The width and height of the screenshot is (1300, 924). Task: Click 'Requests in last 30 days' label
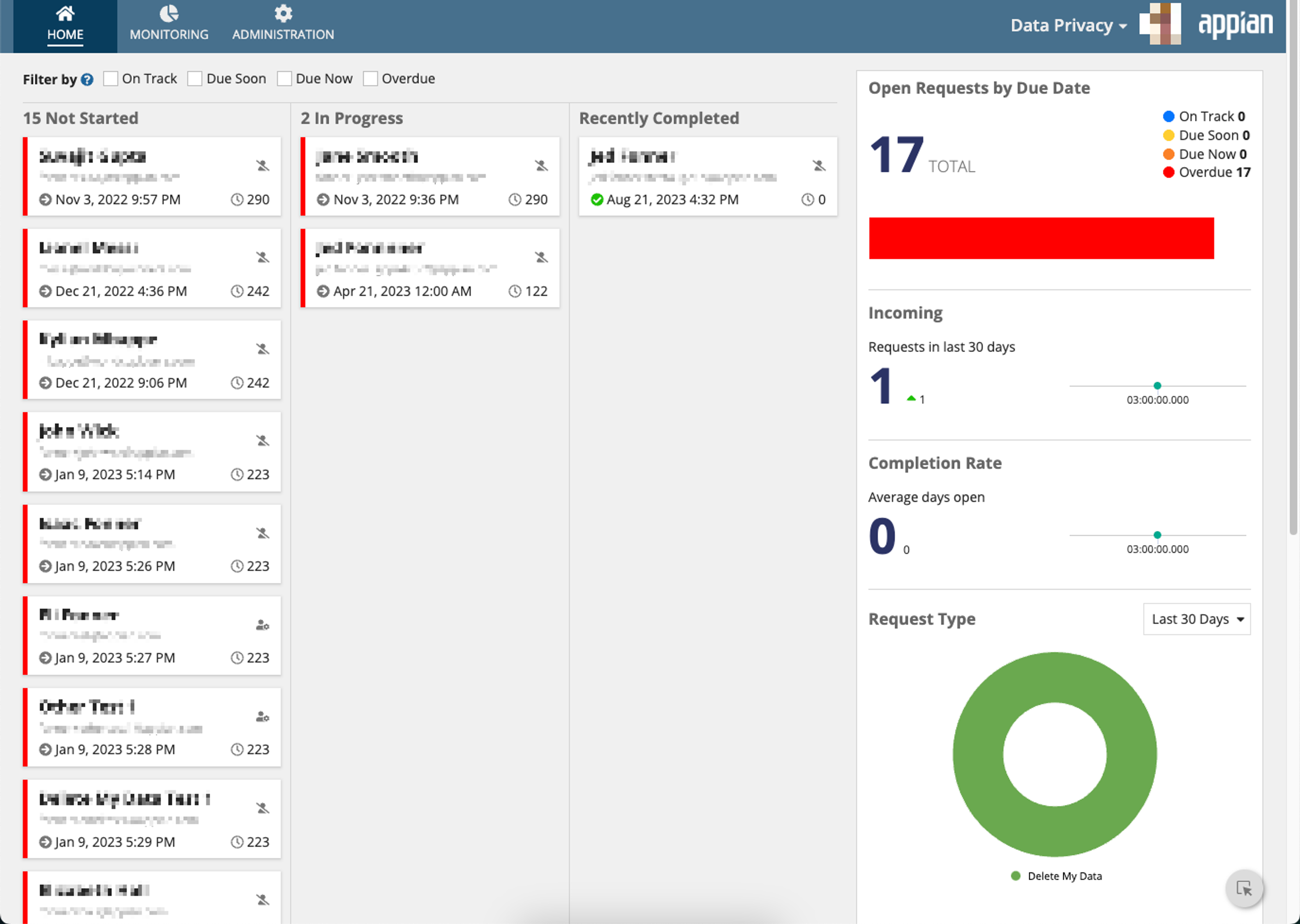tap(941, 347)
